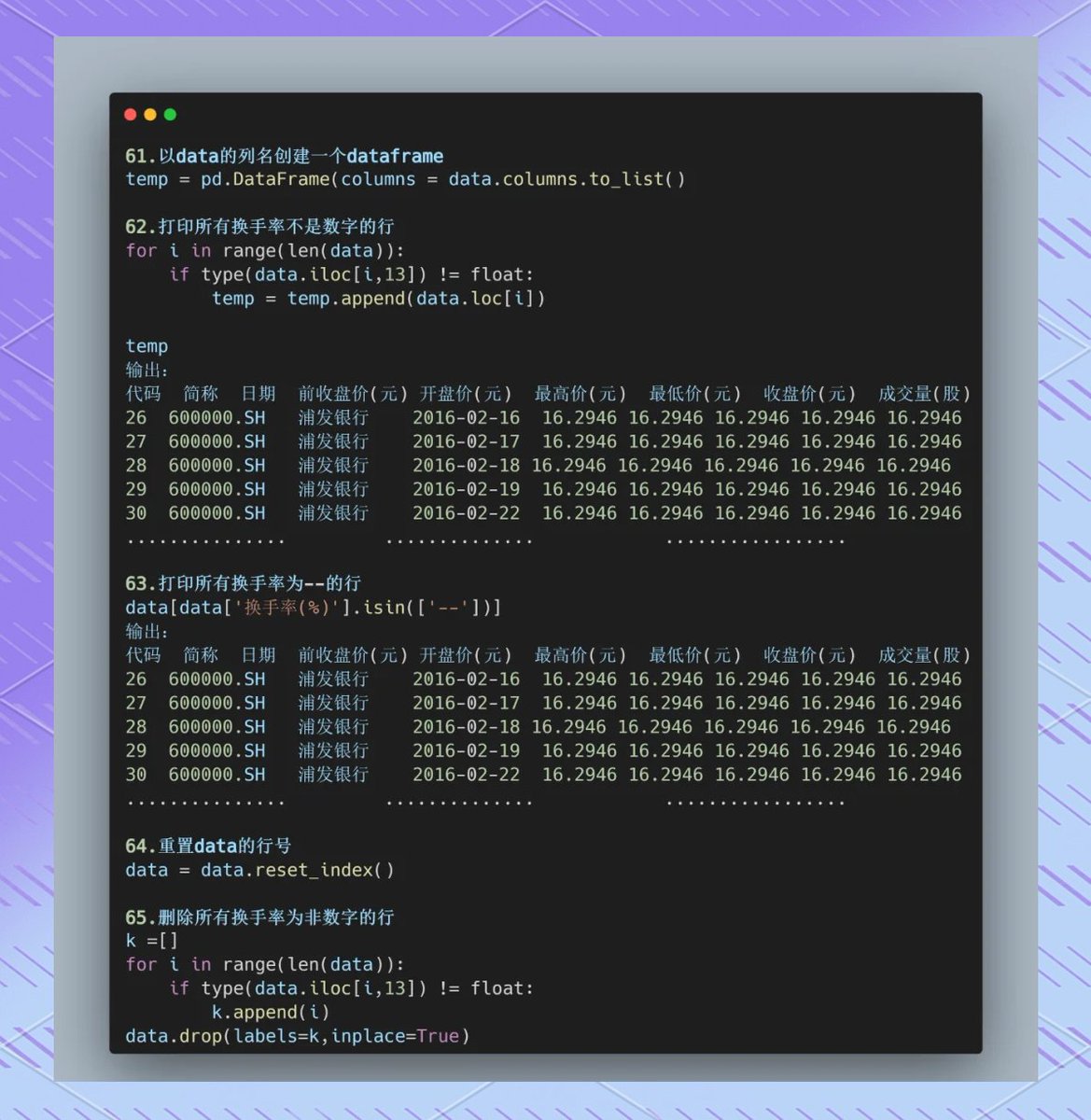Click "2016-02-19" date in section 62 output

pyautogui.click(x=467, y=489)
